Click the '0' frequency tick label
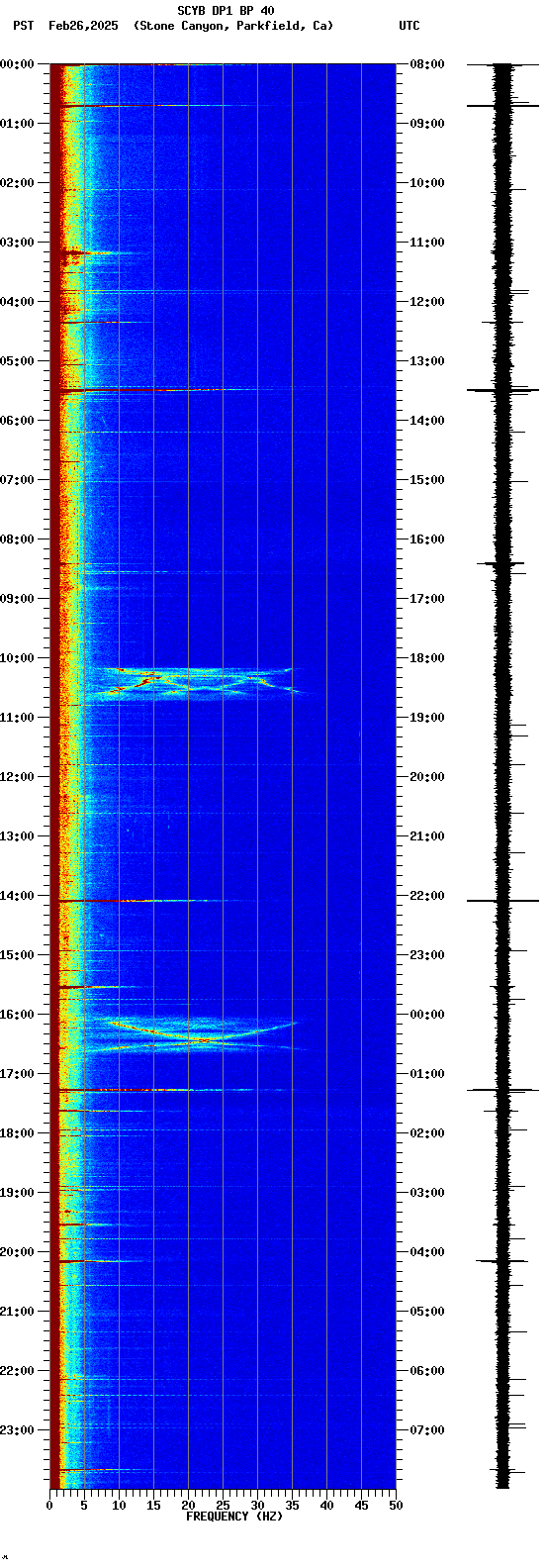This screenshot has width=546, height=1568. click(x=49, y=1506)
